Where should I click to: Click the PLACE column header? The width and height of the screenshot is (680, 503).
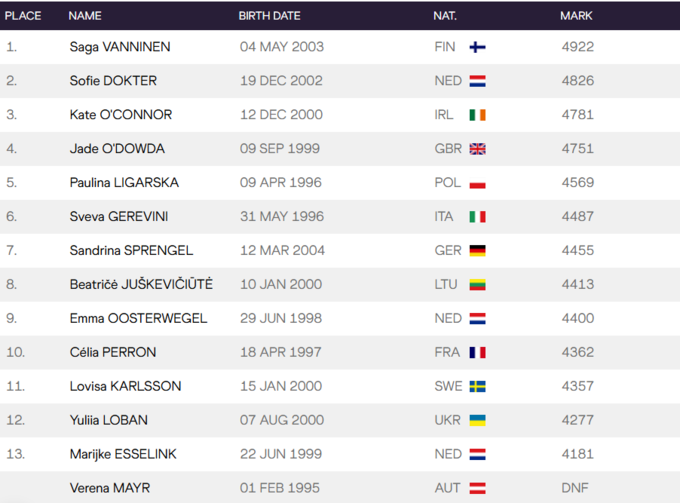[23, 16]
